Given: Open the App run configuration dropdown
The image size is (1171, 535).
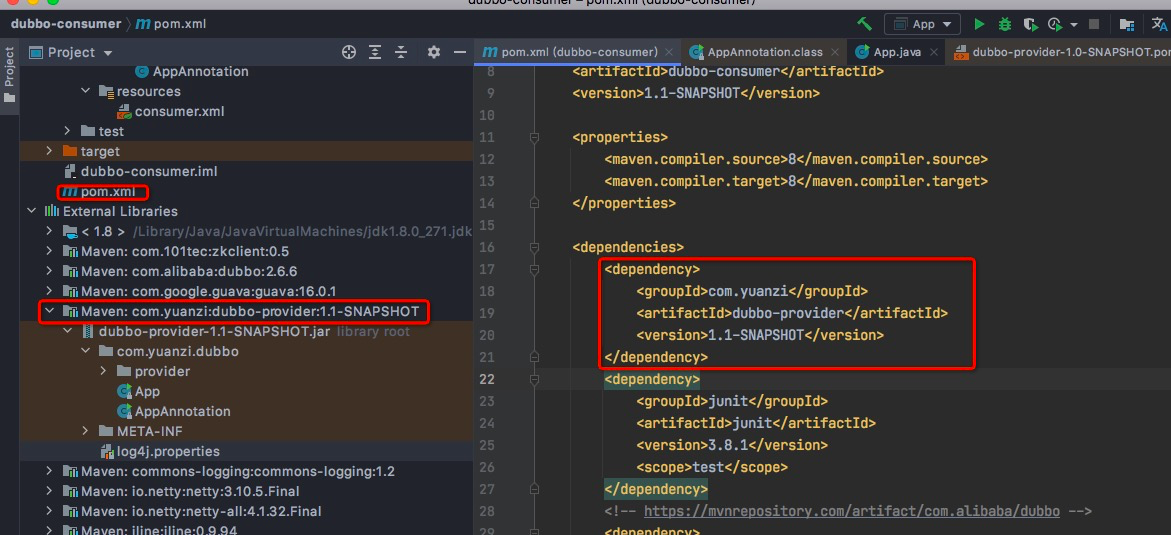Looking at the screenshot, I should [x=922, y=24].
